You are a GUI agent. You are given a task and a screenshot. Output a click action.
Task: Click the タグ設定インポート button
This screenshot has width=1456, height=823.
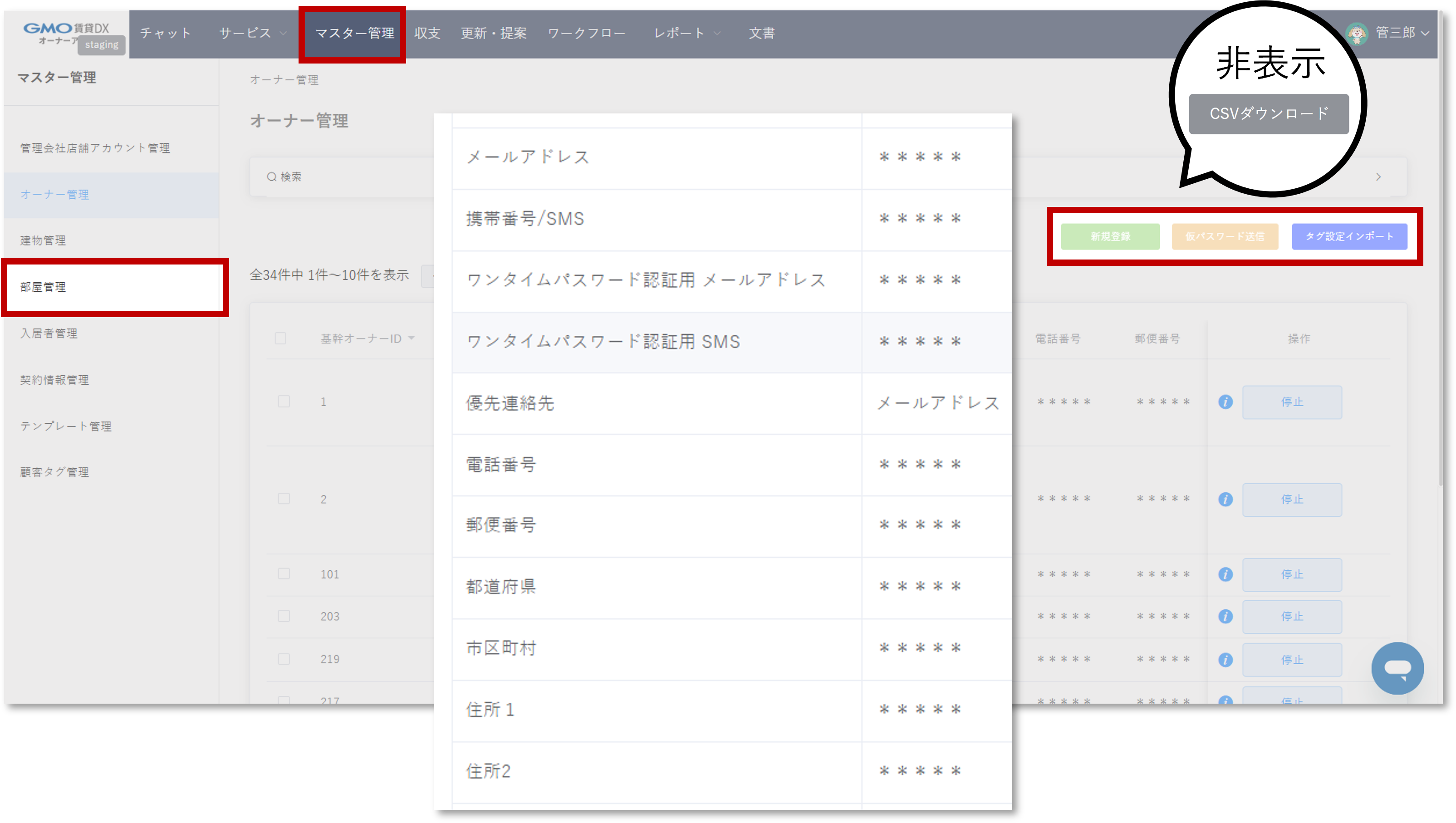1350,237
